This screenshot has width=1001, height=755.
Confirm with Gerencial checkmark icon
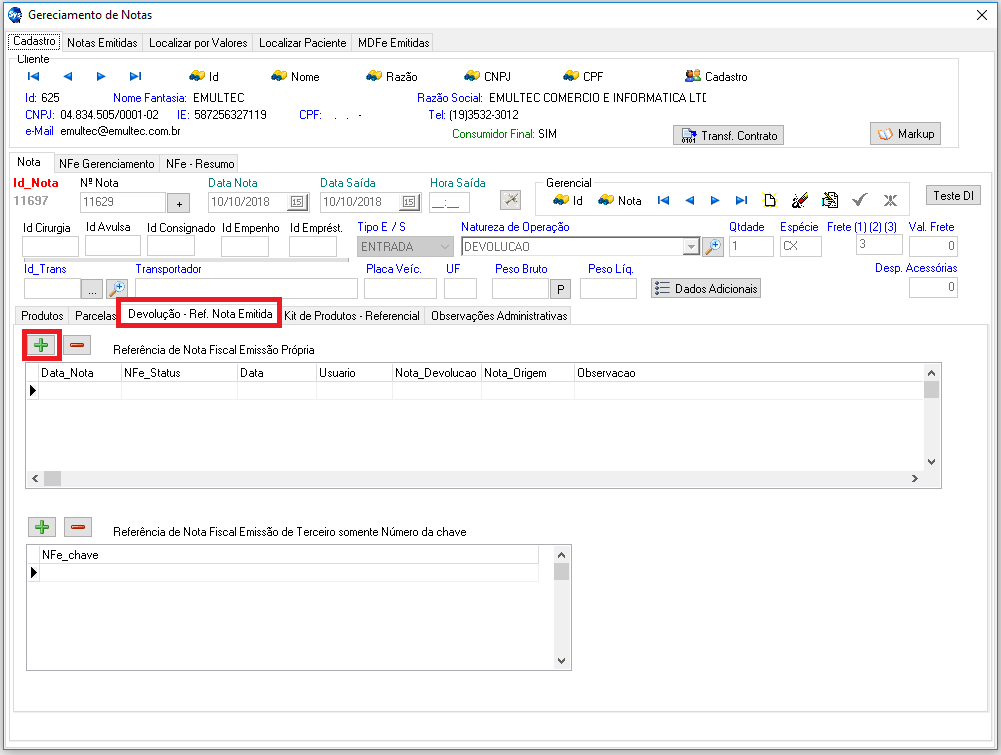click(859, 200)
